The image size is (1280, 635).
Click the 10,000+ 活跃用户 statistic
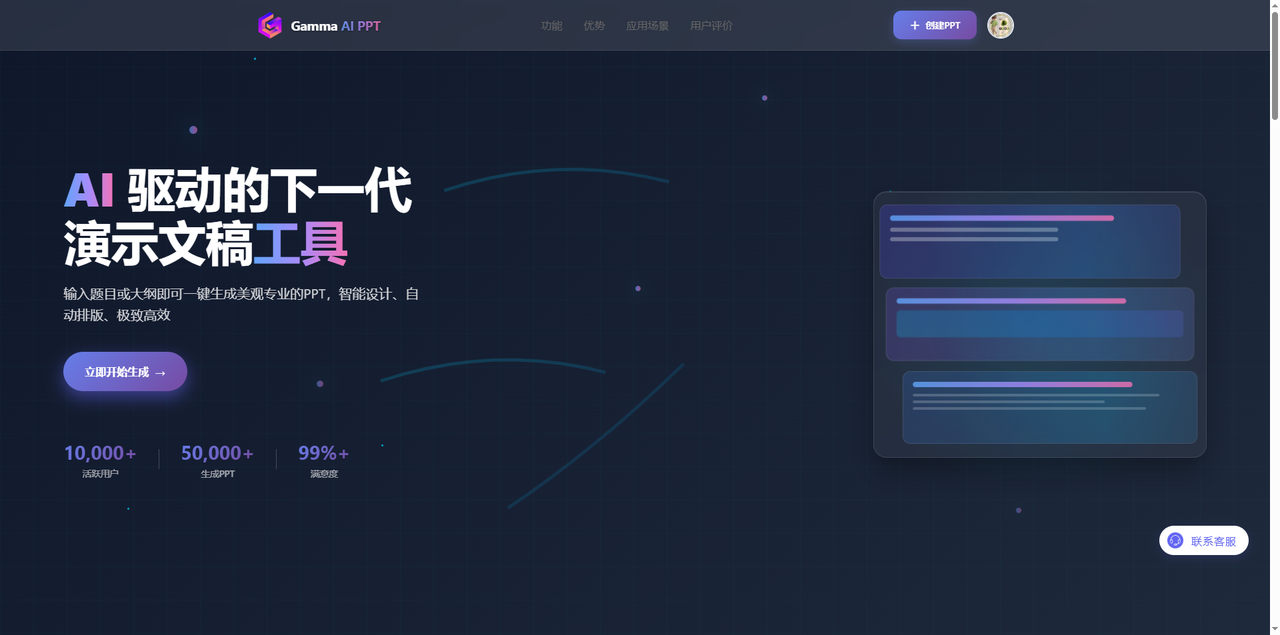tap(100, 460)
